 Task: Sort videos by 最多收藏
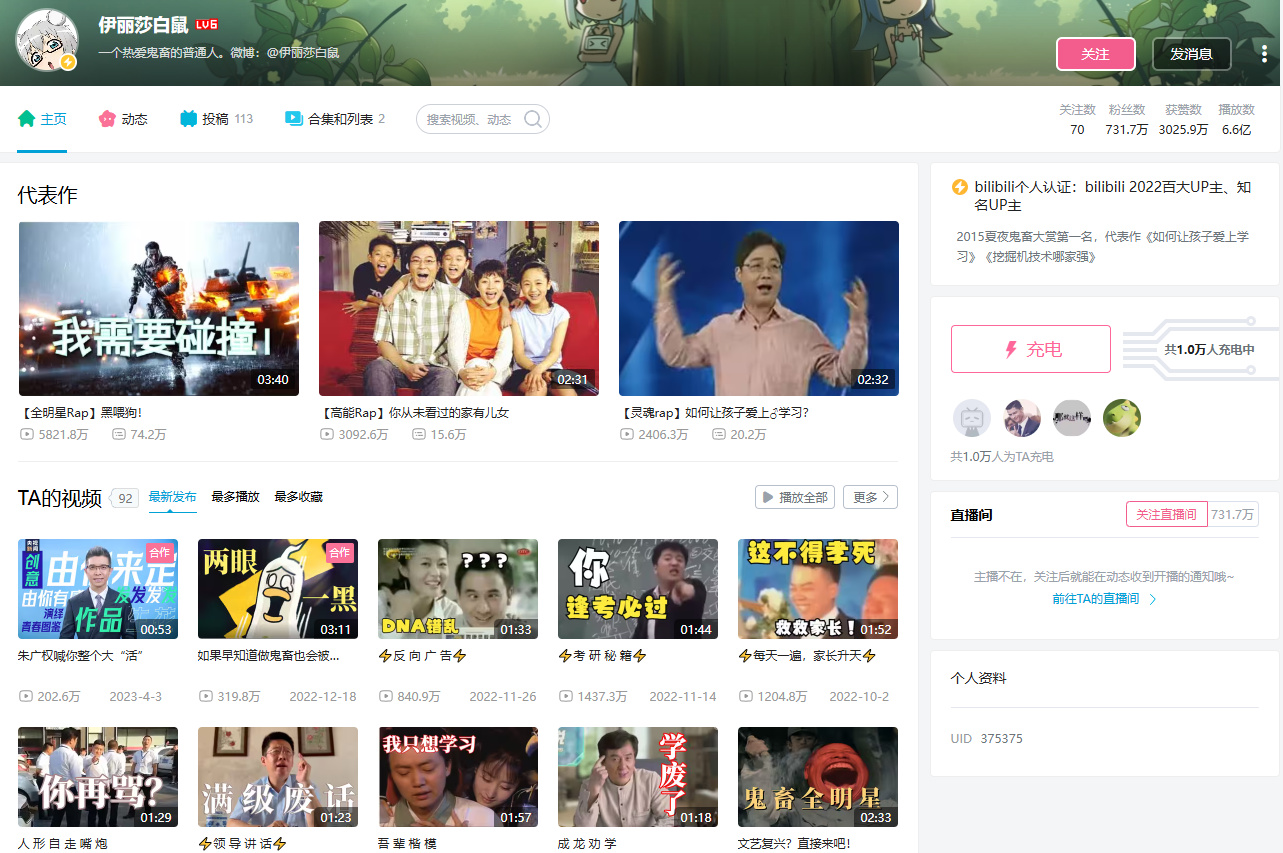click(x=298, y=497)
